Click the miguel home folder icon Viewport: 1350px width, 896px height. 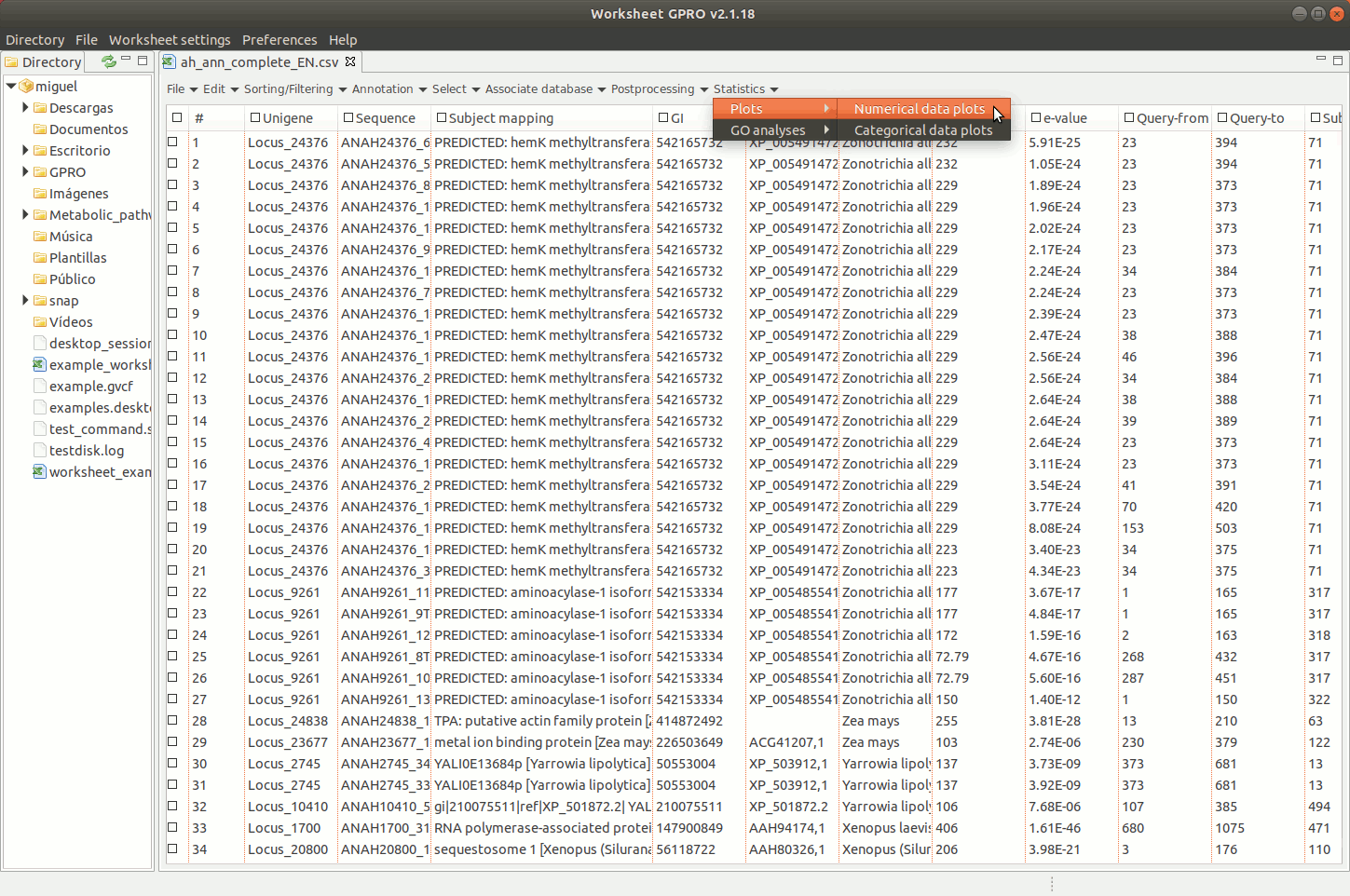point(27,87)
